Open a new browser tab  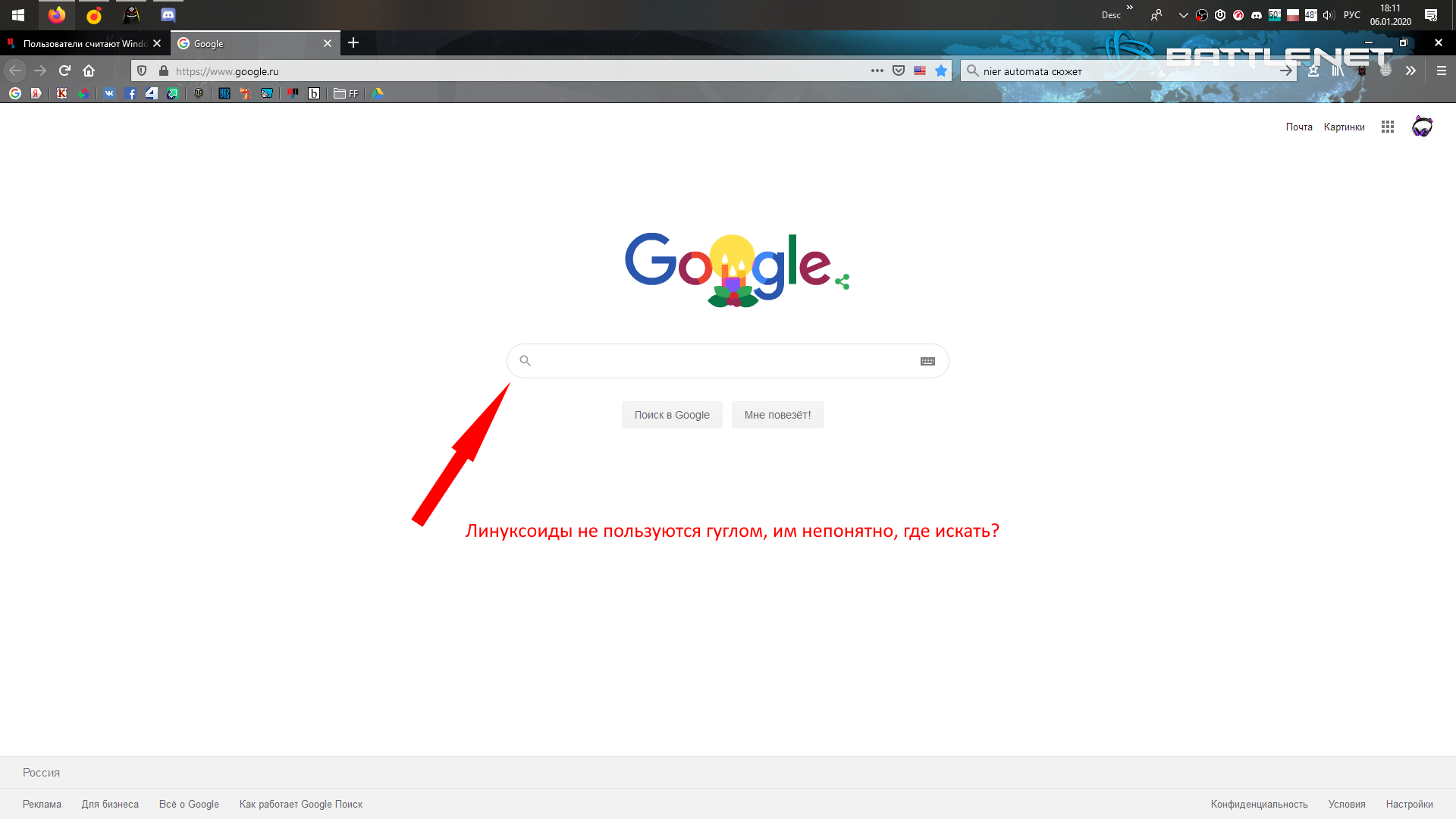[x=353, y=43]
